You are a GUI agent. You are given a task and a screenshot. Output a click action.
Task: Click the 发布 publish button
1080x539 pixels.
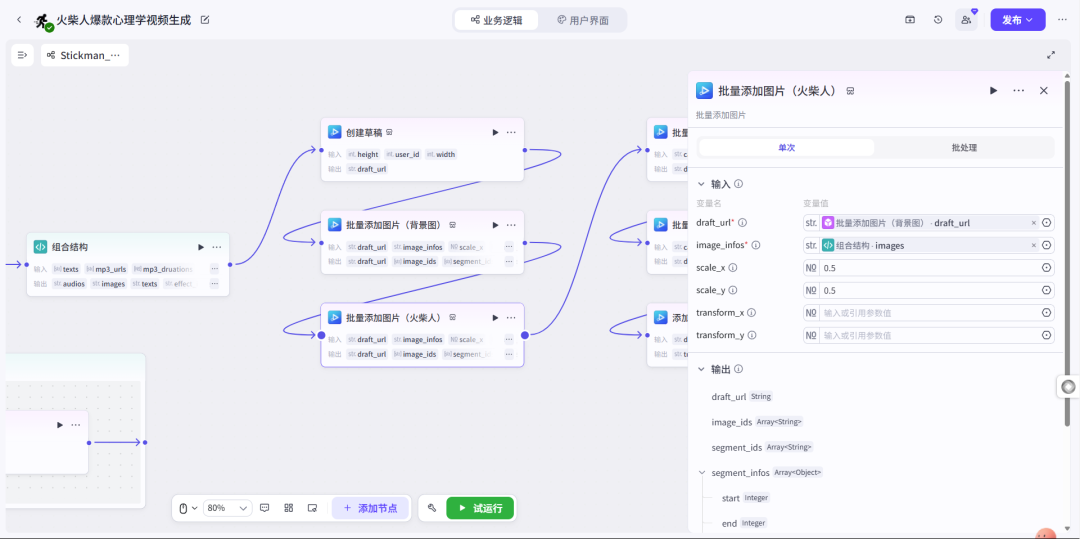(x=1017, y=20)
